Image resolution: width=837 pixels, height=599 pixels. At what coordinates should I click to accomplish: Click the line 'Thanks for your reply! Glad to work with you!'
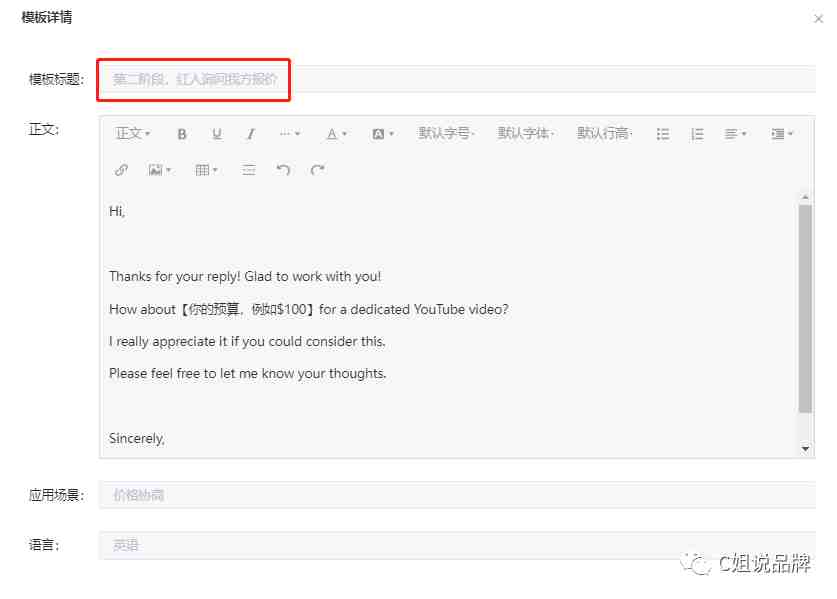[x=245, y=277]
